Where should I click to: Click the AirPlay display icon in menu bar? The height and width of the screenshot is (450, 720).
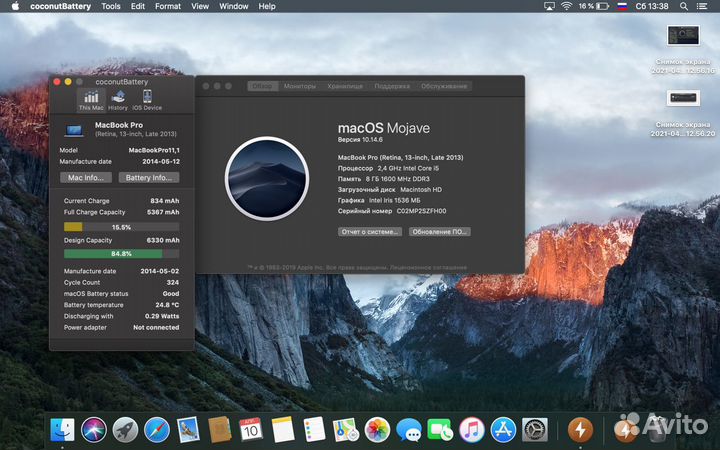[549, 6]
